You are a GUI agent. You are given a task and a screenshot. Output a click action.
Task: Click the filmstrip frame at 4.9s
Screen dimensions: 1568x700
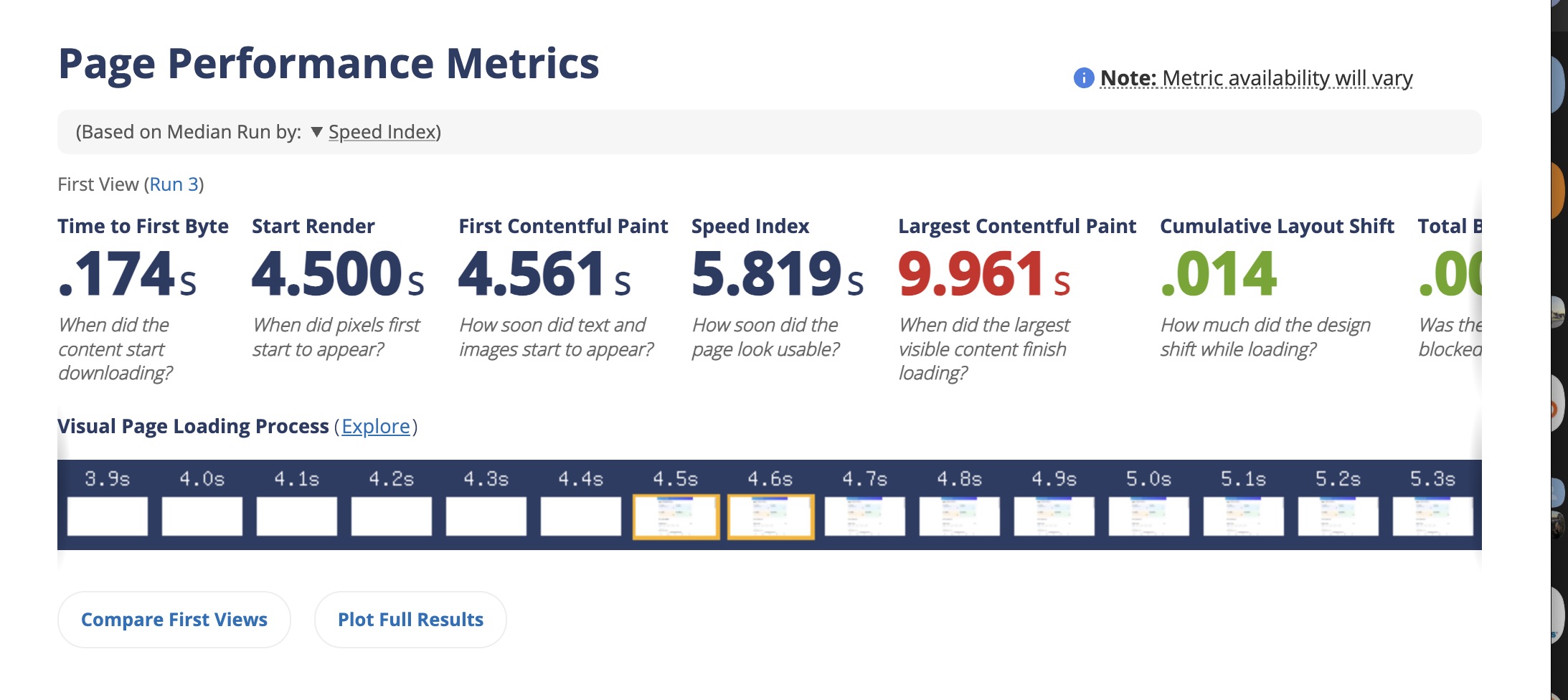coord(1054,516)
